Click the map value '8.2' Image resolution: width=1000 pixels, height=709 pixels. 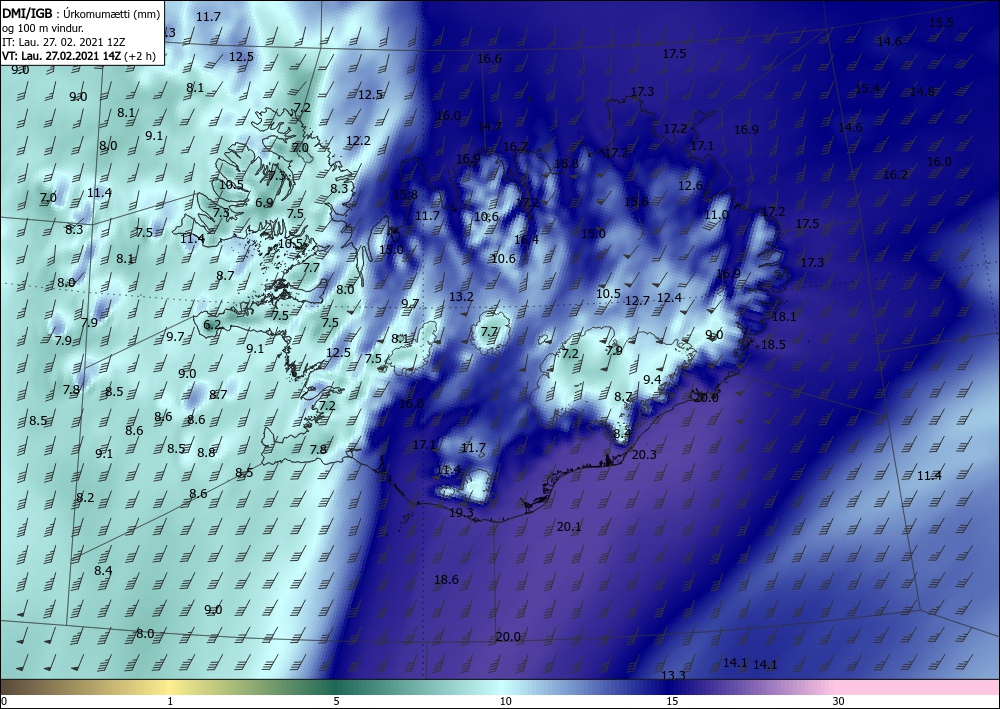(85, 497)
